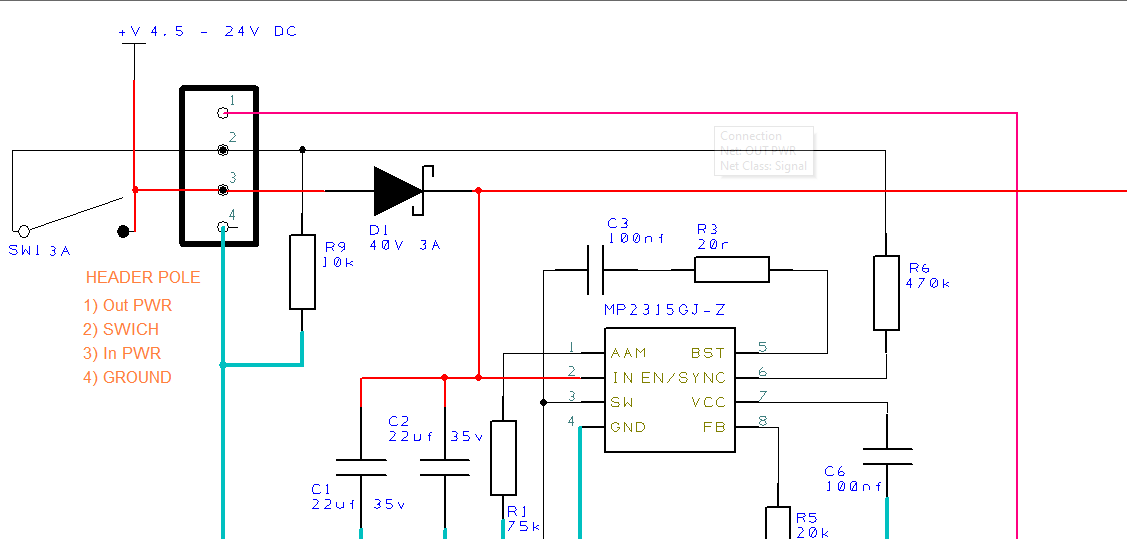Select capacitor C3 symbol
This screenshot has width=1127, height=539.
click(595, 270)
